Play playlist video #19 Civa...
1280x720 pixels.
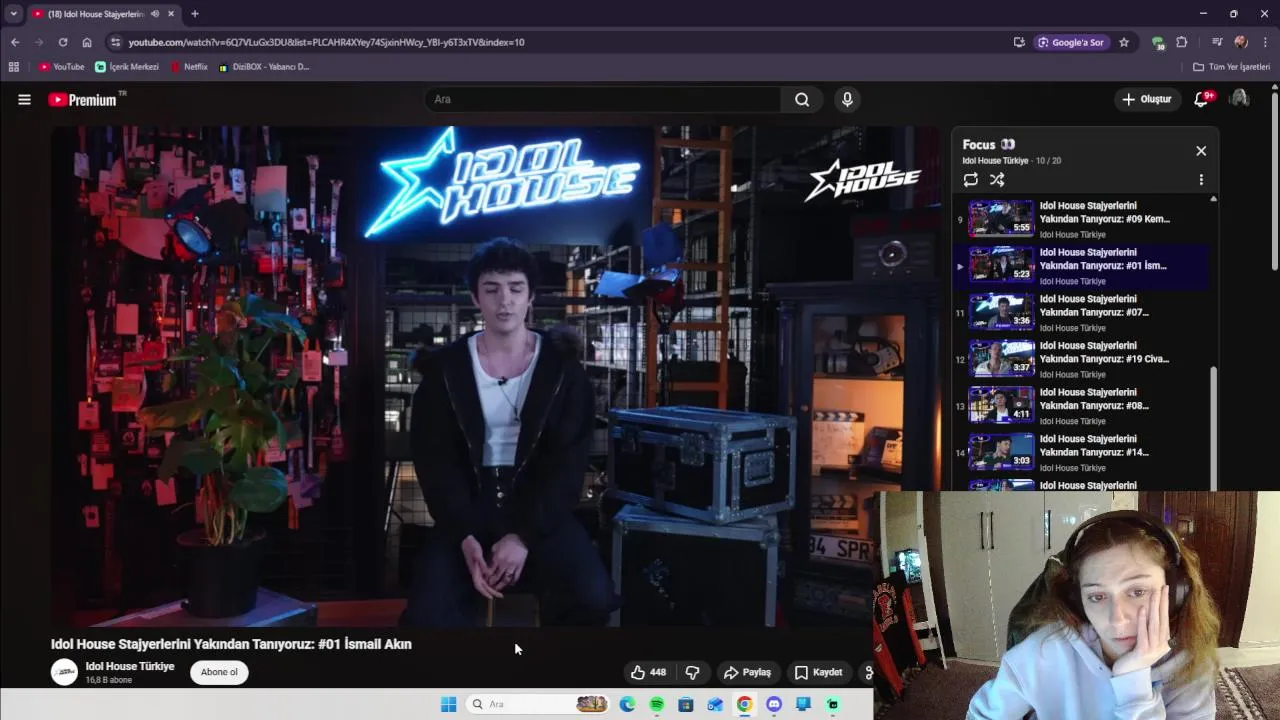[1080, 359]
